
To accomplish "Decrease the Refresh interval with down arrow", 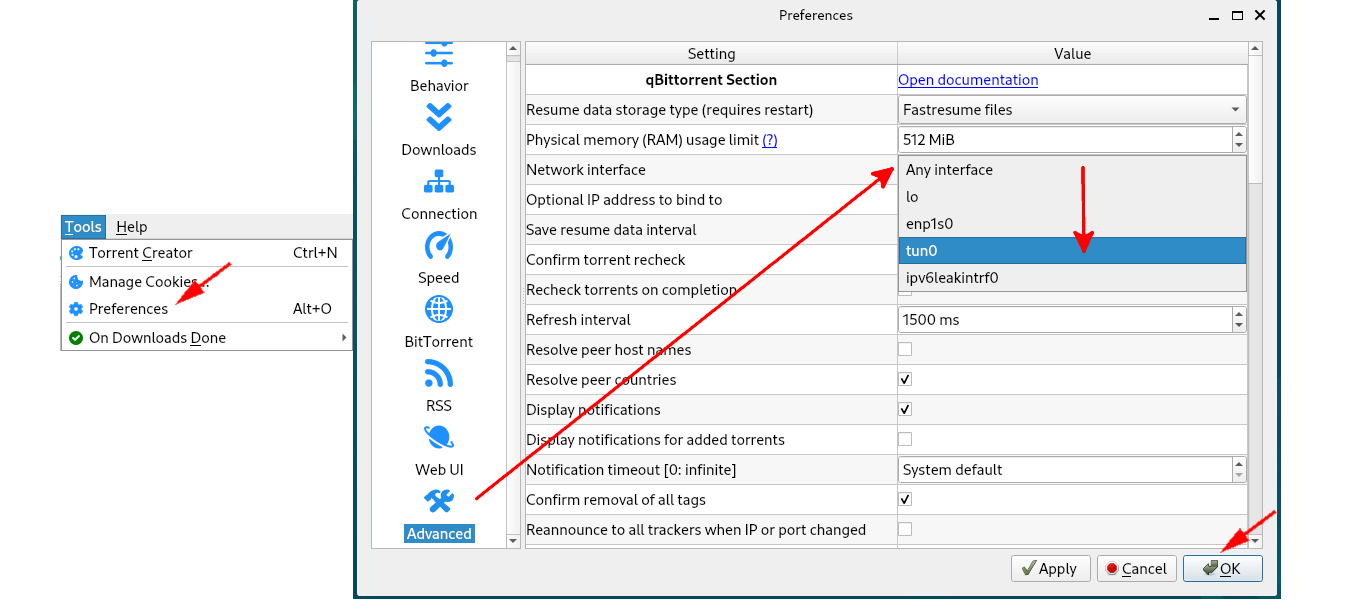I will coord(1240,326).
